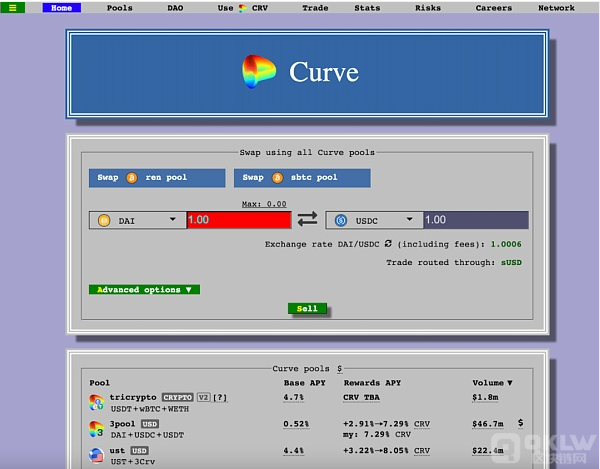
Task: Click the exchange rate value 1.0006
Action: (506, 244)
